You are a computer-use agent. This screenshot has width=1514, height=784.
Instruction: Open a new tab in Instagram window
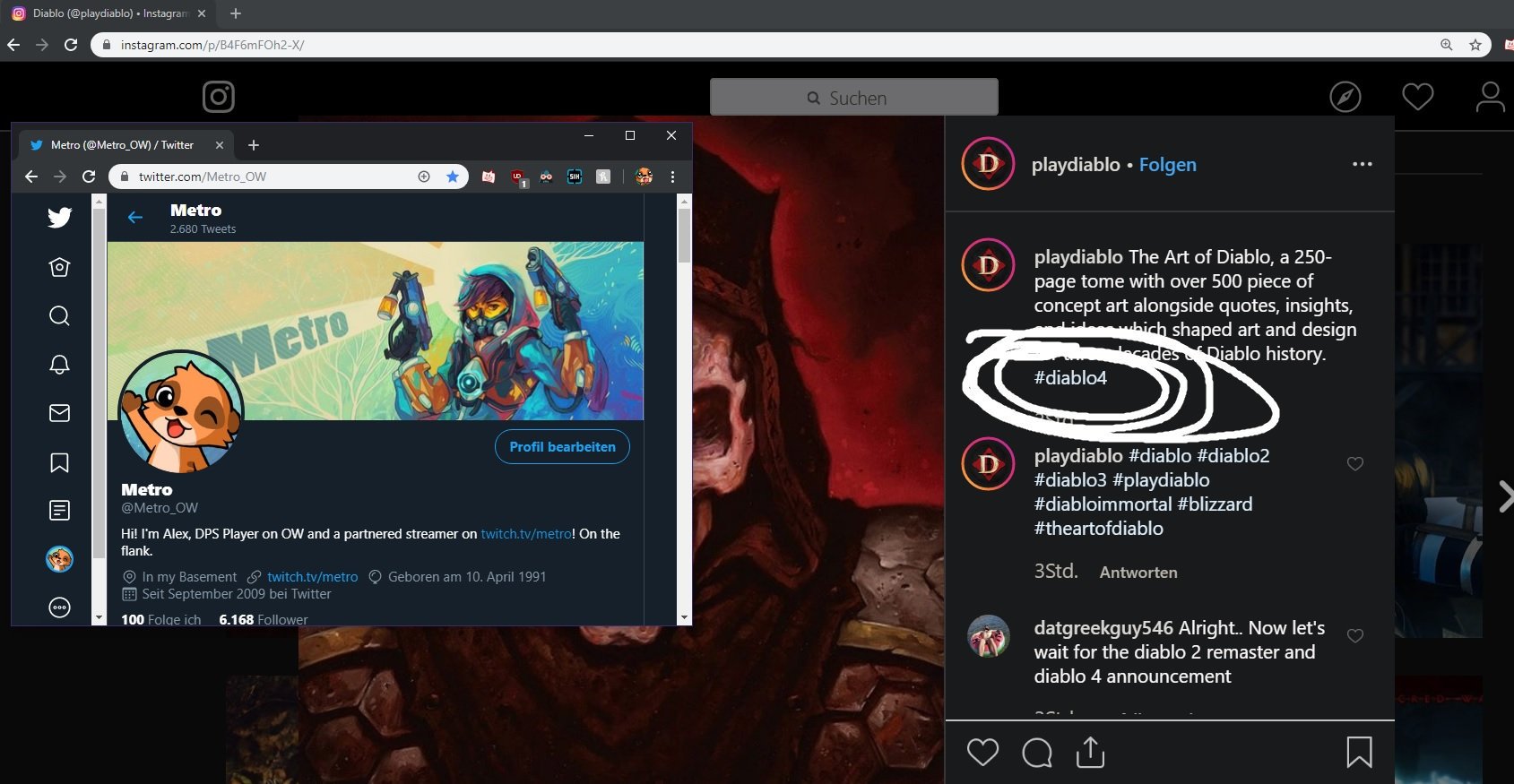click(236, 13)
